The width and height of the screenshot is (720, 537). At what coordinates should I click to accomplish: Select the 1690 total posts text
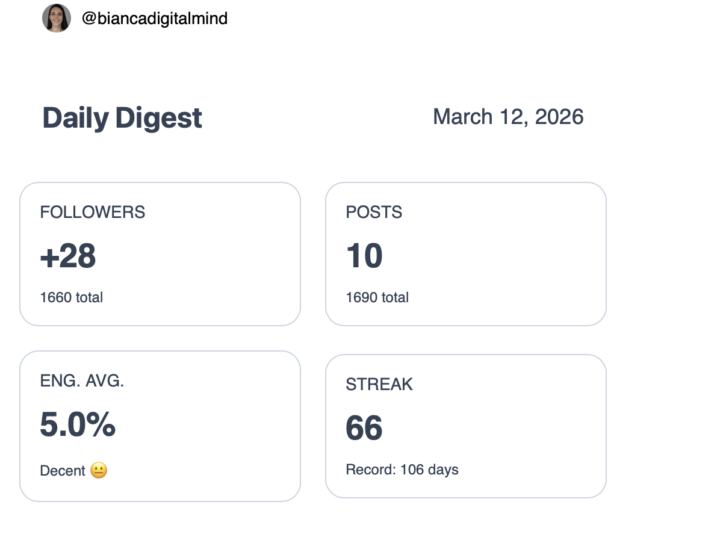tap(377, 297)
